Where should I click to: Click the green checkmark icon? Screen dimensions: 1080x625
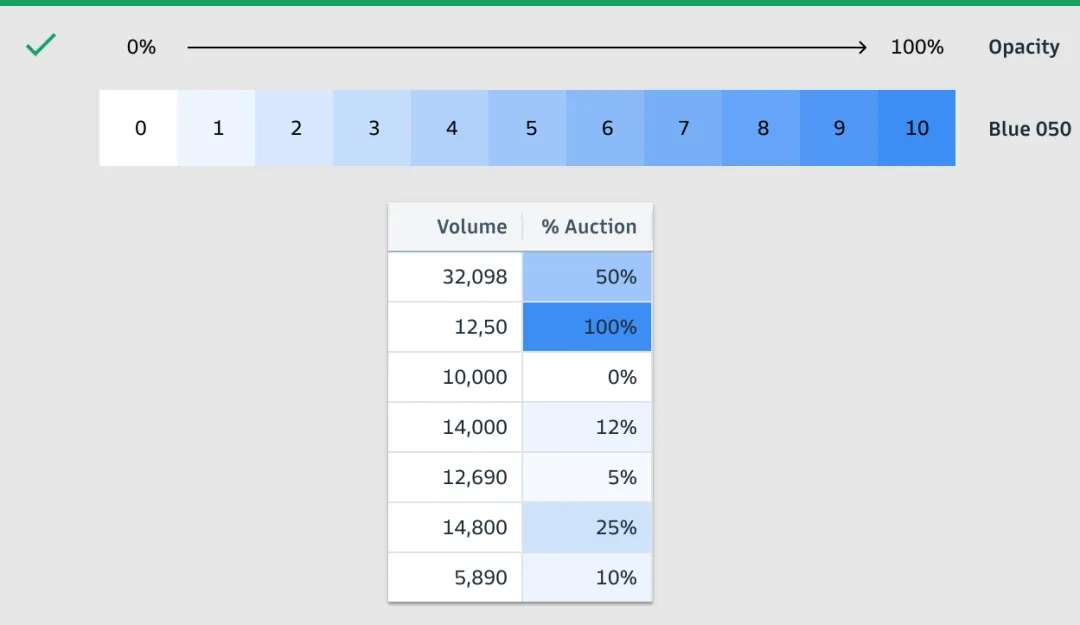[41, 45]
